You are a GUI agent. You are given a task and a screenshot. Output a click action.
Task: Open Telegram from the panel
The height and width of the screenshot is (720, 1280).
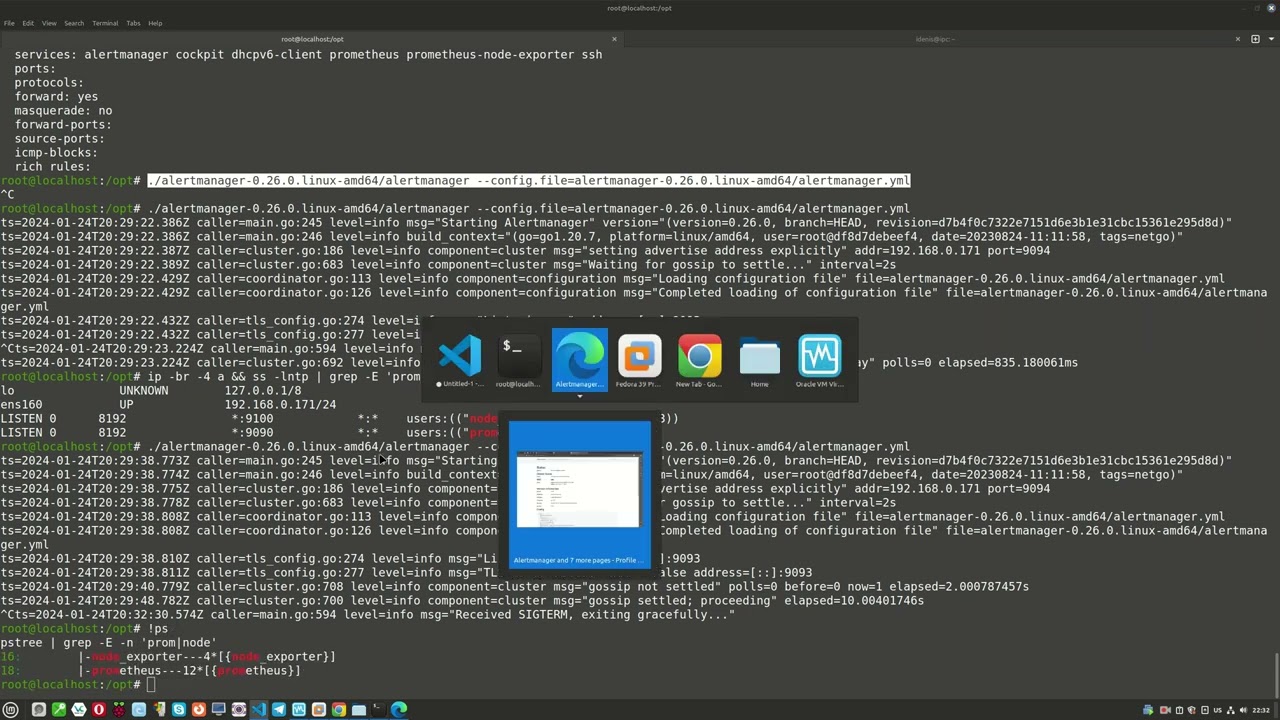279,710
